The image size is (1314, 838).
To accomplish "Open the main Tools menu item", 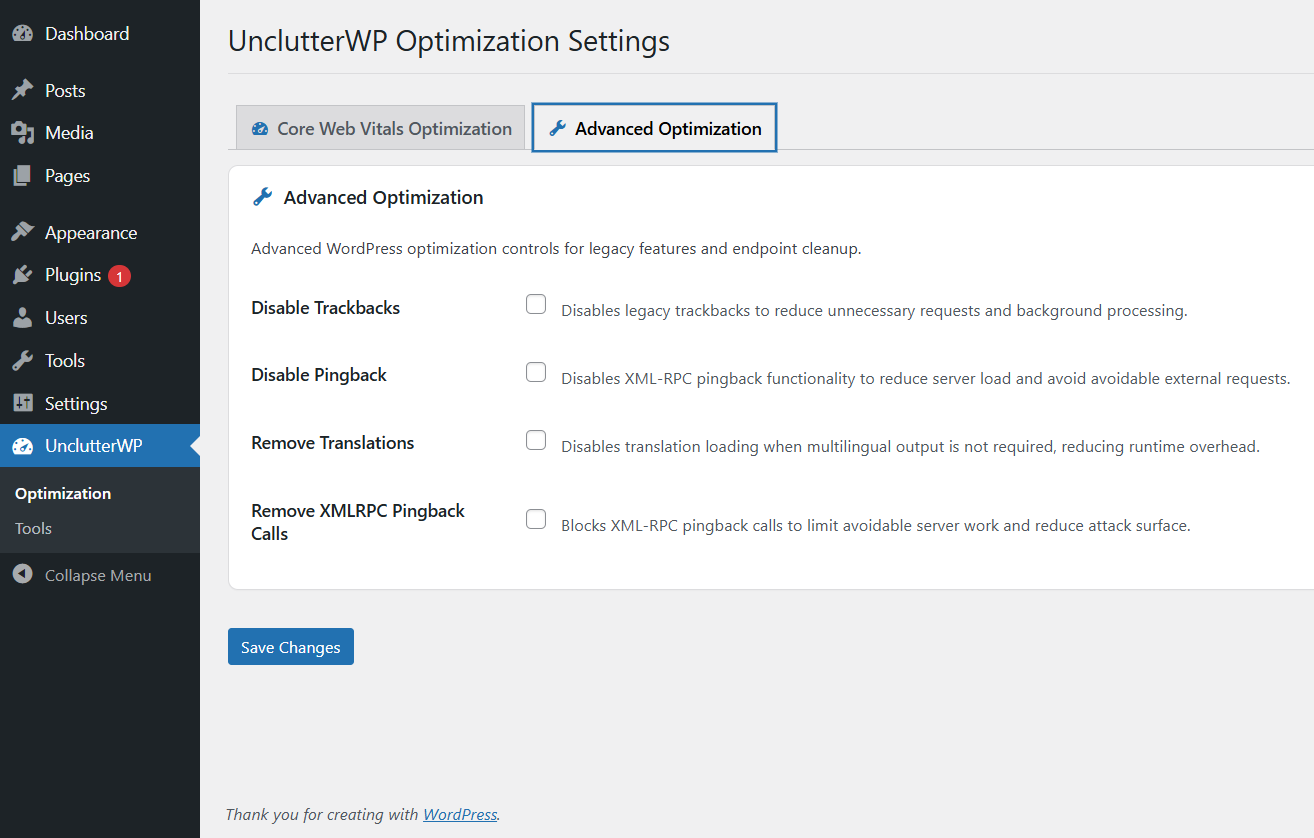I will [x=100, y=361].
